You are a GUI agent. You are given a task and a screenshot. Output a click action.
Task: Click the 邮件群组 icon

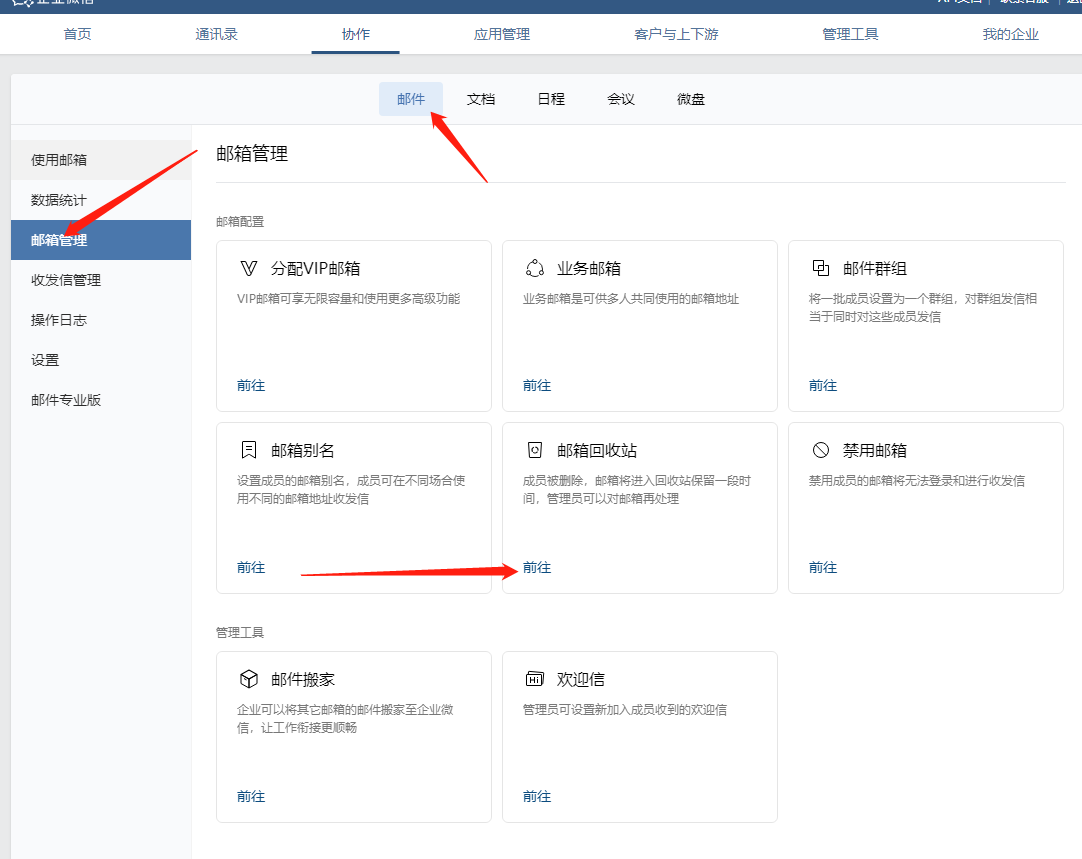(x=820, y=268)
